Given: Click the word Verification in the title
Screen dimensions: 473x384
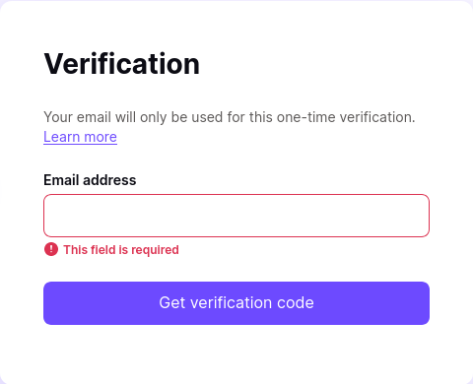Looking at the screenshot, I should click(x=122, y=64).
